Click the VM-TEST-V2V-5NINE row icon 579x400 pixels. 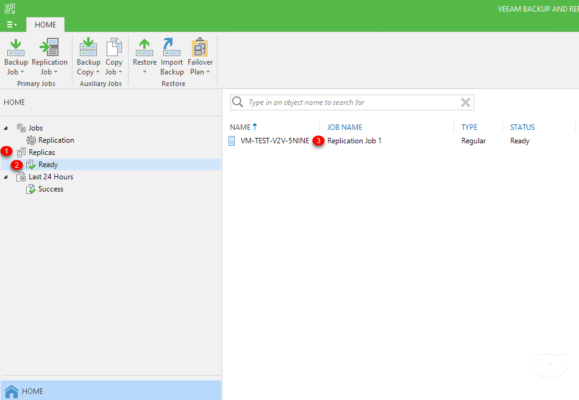point(232,141)
